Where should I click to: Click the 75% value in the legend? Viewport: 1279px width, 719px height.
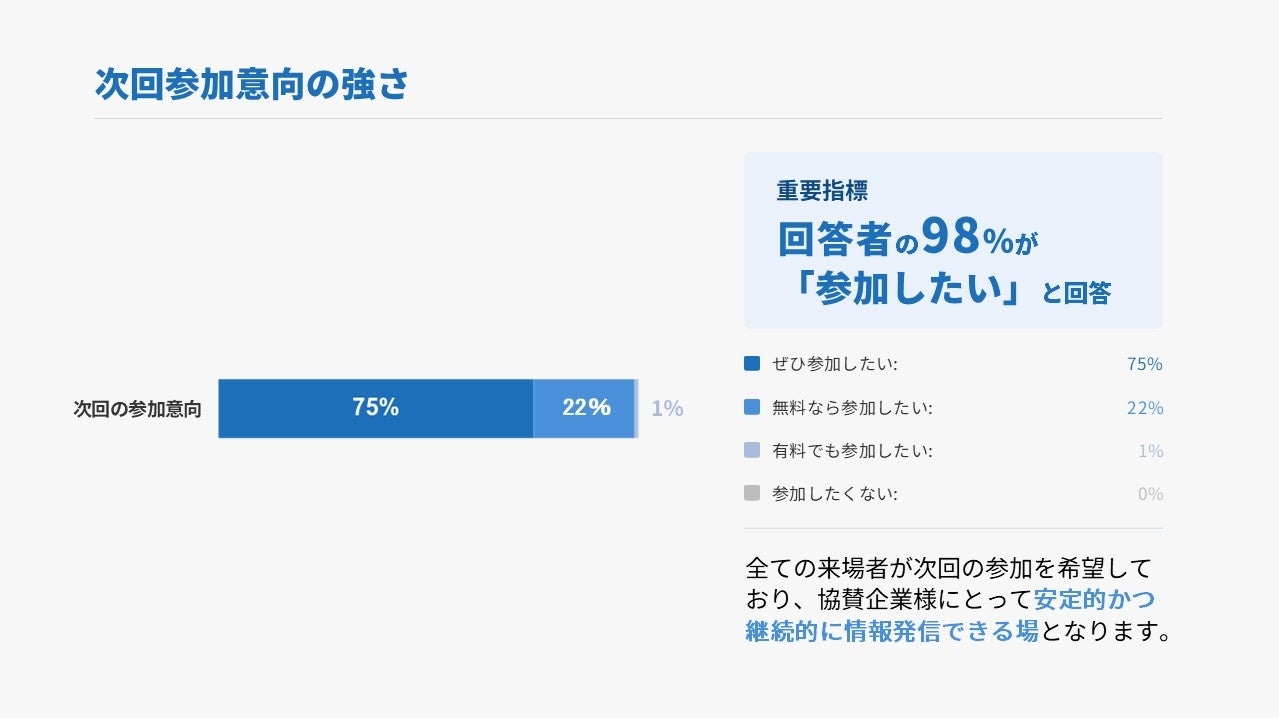click(1144, 364)
